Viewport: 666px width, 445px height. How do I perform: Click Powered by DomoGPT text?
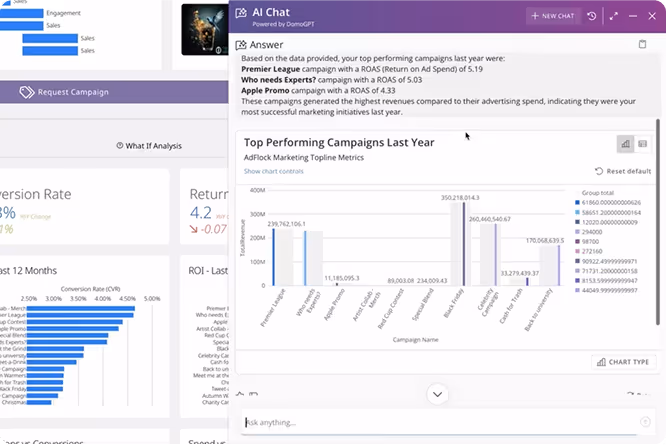pyautogui.click(x=283, y=24)
